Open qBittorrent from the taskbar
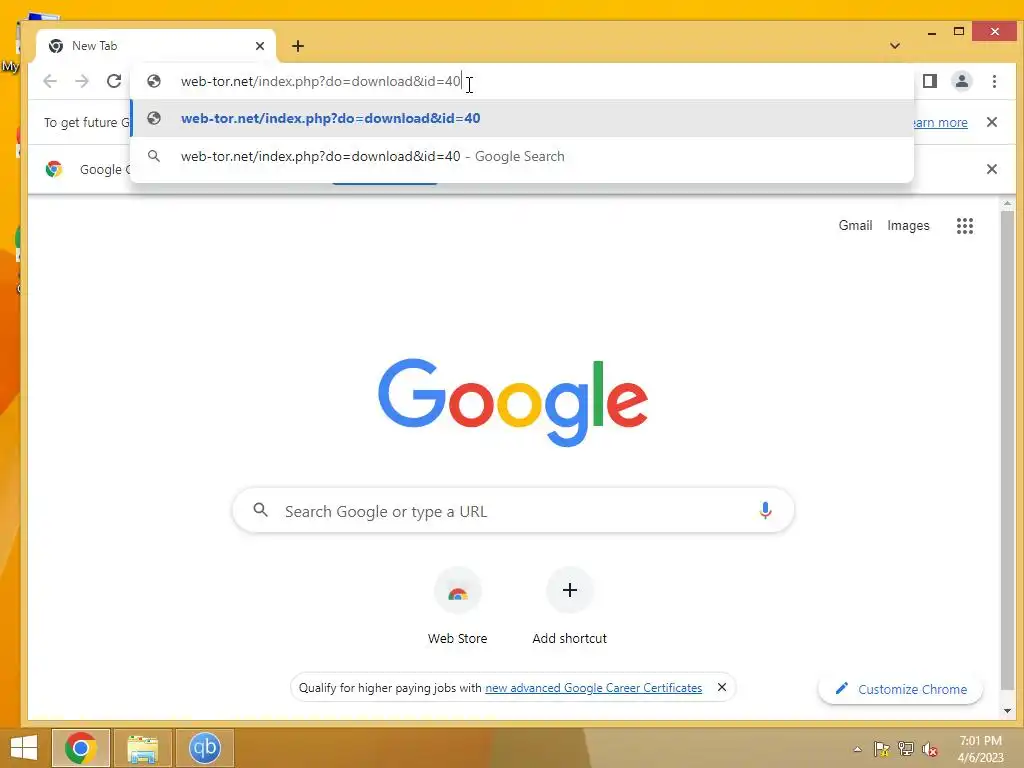 coord(204,748)
